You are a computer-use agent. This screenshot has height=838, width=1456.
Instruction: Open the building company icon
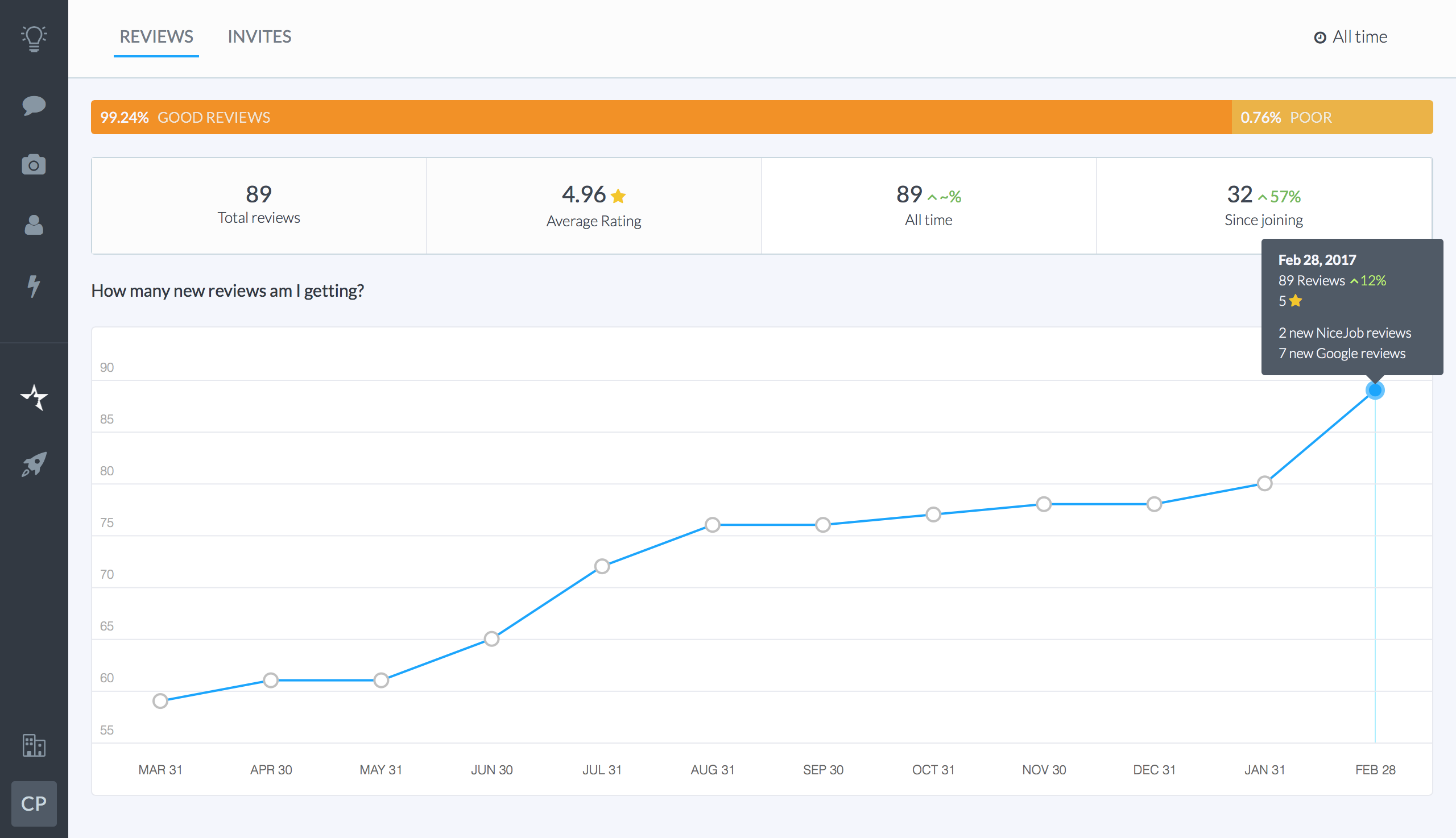(x=34, y=745)
